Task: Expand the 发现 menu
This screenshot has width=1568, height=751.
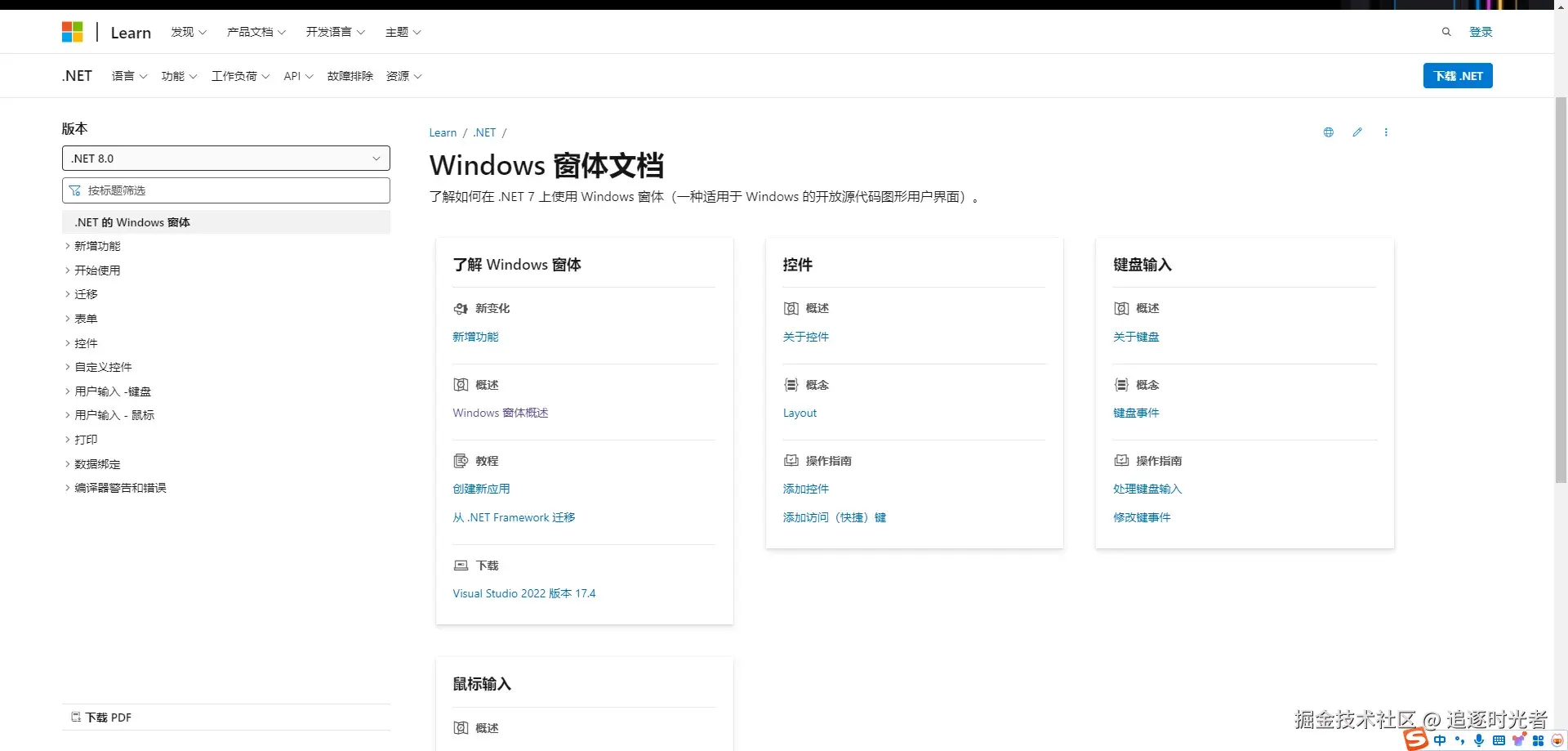Action: tap(189, 32)
